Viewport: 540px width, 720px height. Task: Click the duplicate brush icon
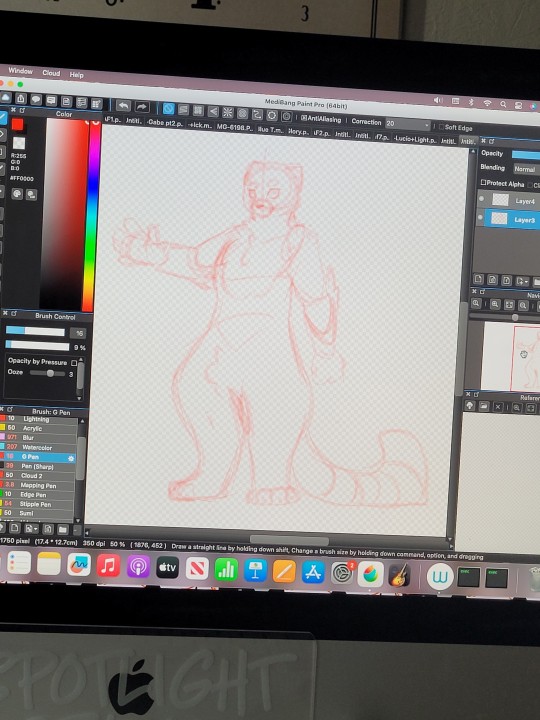(x=48, y=529)
